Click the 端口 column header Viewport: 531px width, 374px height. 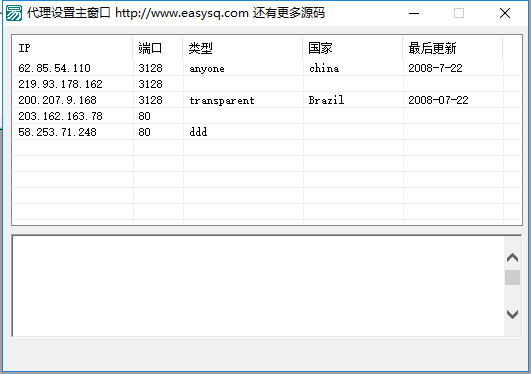pyautogui.click(x=158, y=48)
